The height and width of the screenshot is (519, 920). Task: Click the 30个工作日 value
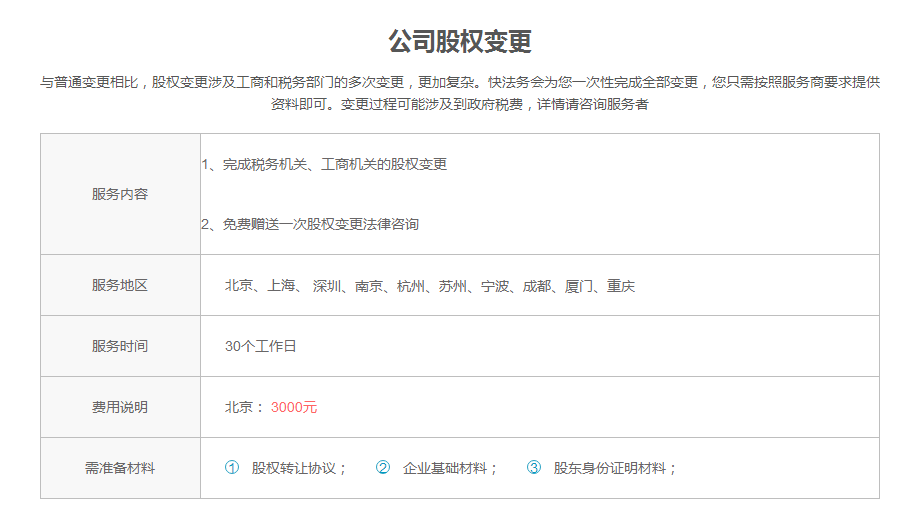point(261,346)
